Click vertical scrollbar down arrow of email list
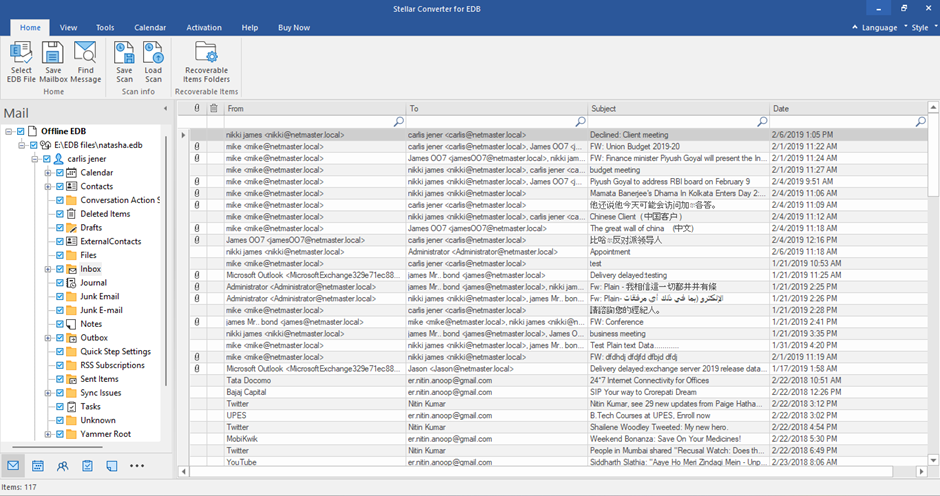 (933, 460)
